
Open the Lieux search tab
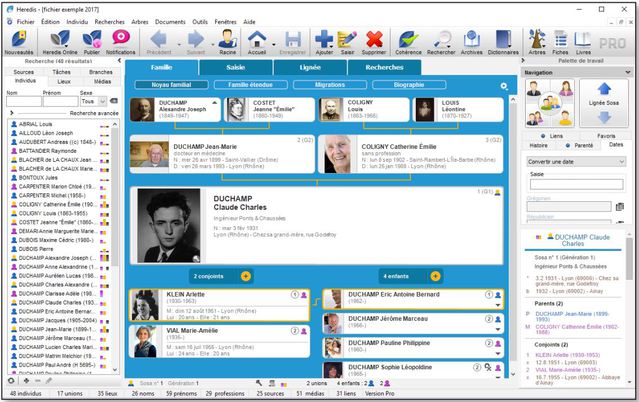pyautogui.click(x=64, y=82)
